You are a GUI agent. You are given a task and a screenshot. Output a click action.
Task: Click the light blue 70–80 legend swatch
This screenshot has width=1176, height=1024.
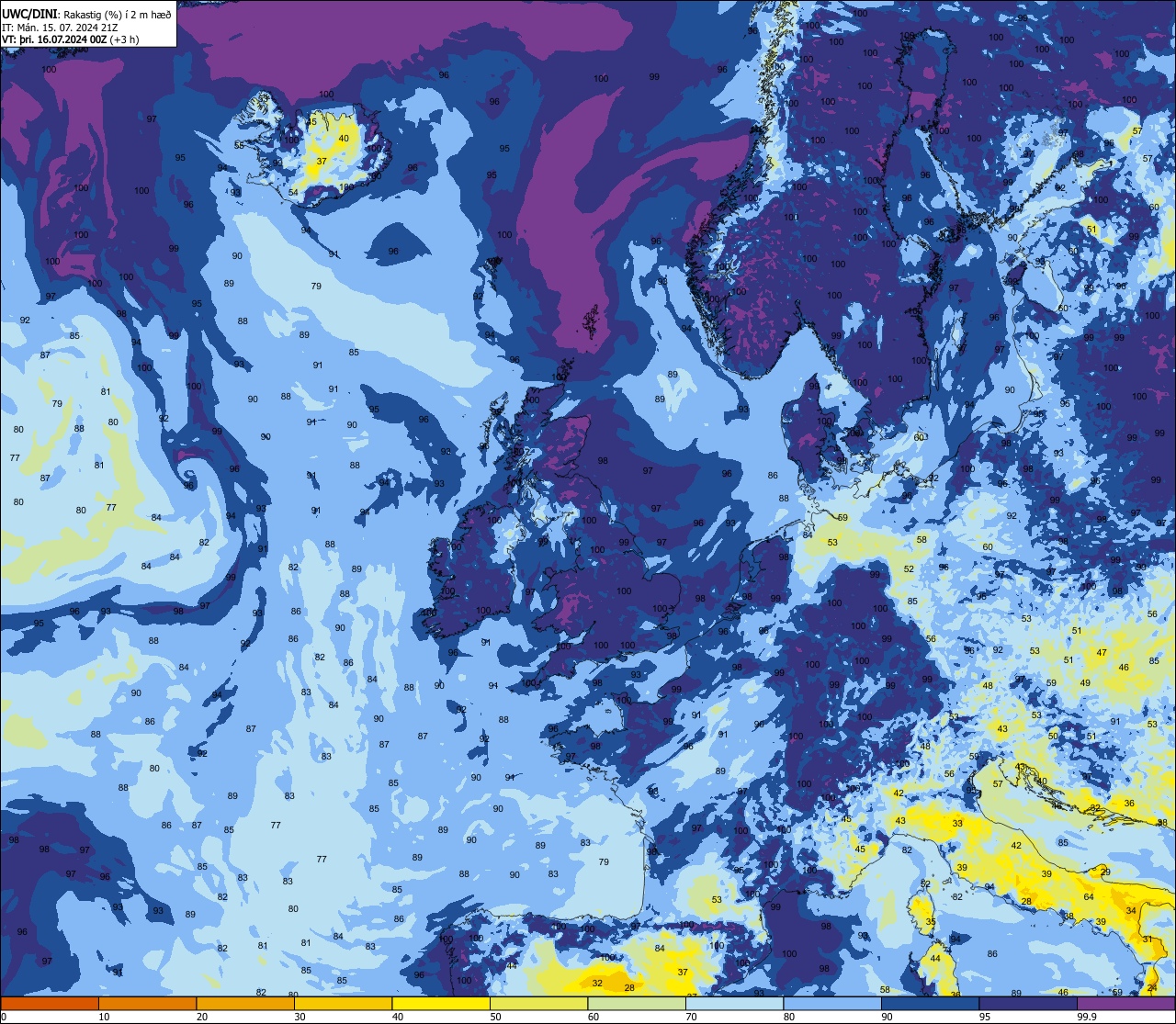click(x=734, y=1004)
